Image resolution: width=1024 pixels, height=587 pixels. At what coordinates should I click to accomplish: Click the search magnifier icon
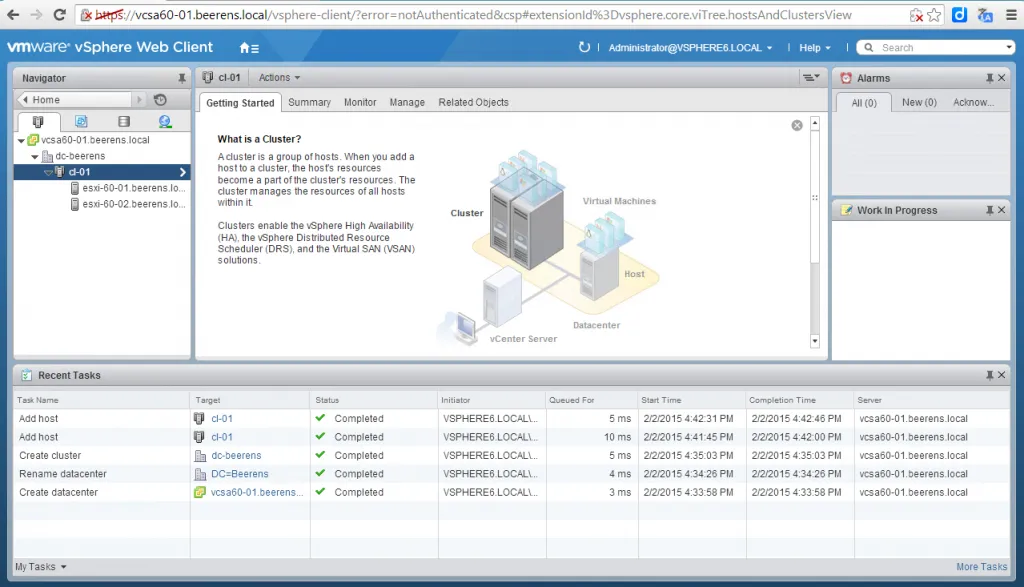point(869,48)
